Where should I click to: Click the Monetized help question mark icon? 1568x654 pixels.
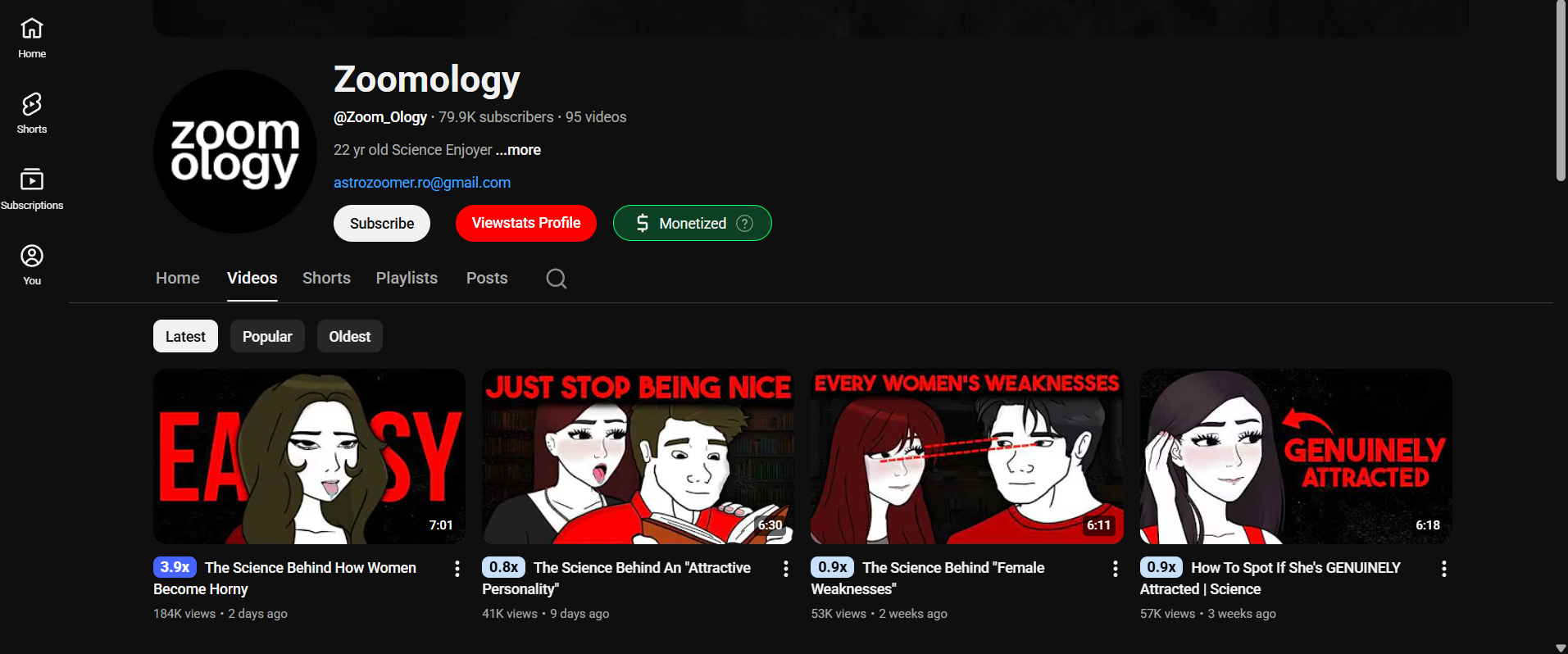point(744,224)
